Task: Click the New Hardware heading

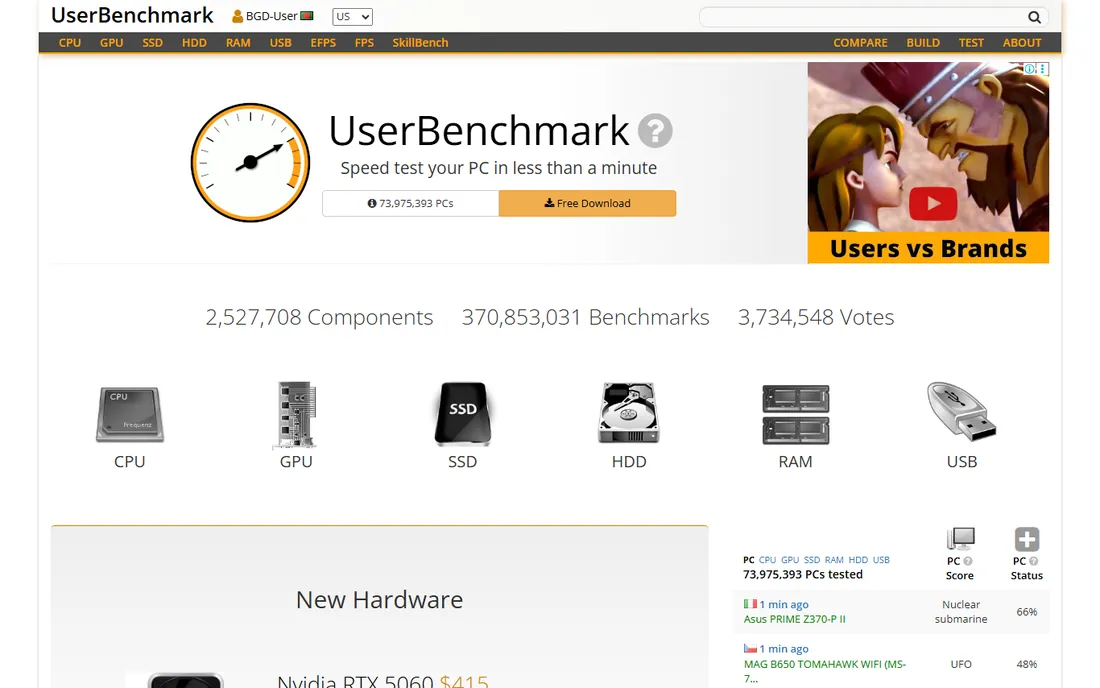Action: coord(380,600)
